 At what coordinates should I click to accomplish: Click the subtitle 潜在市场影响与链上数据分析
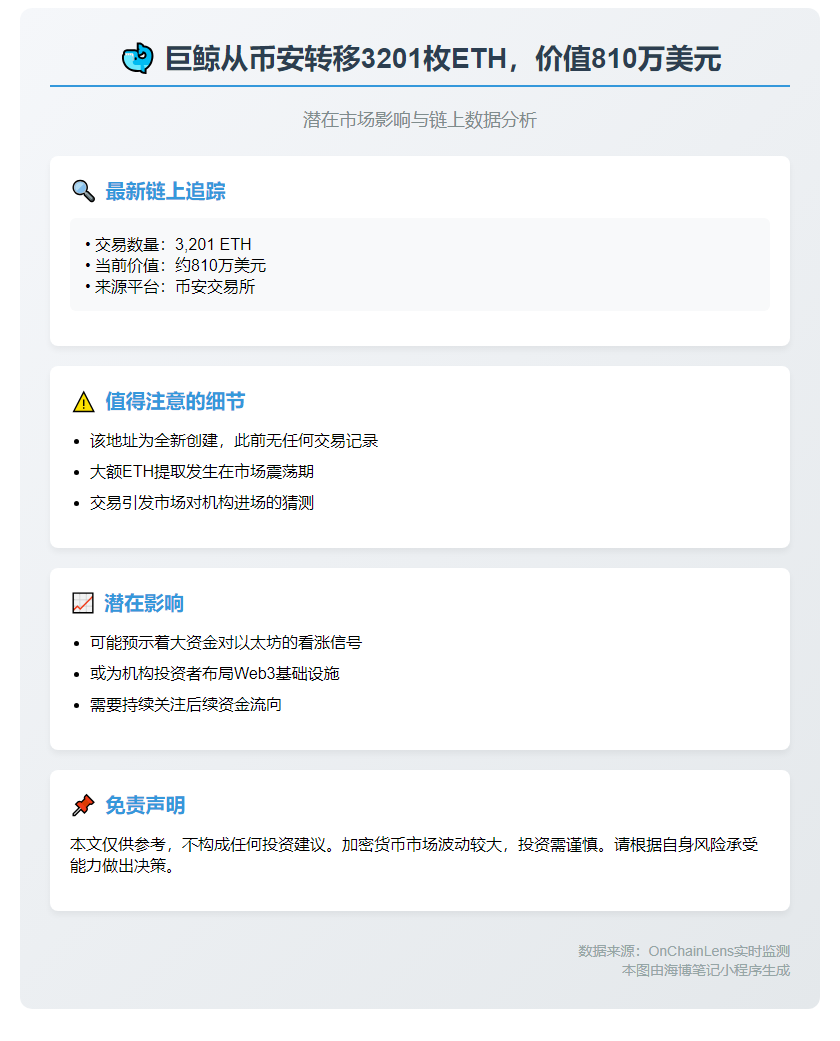click(420, 120)
